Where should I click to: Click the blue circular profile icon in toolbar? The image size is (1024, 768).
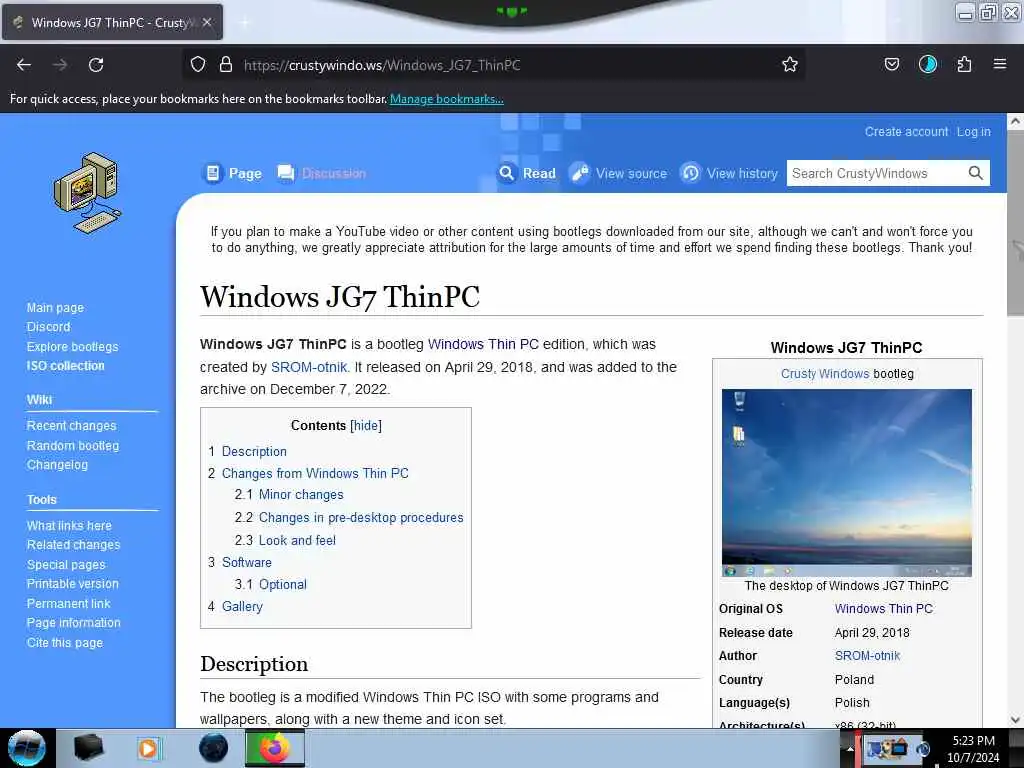click(928, 65)
